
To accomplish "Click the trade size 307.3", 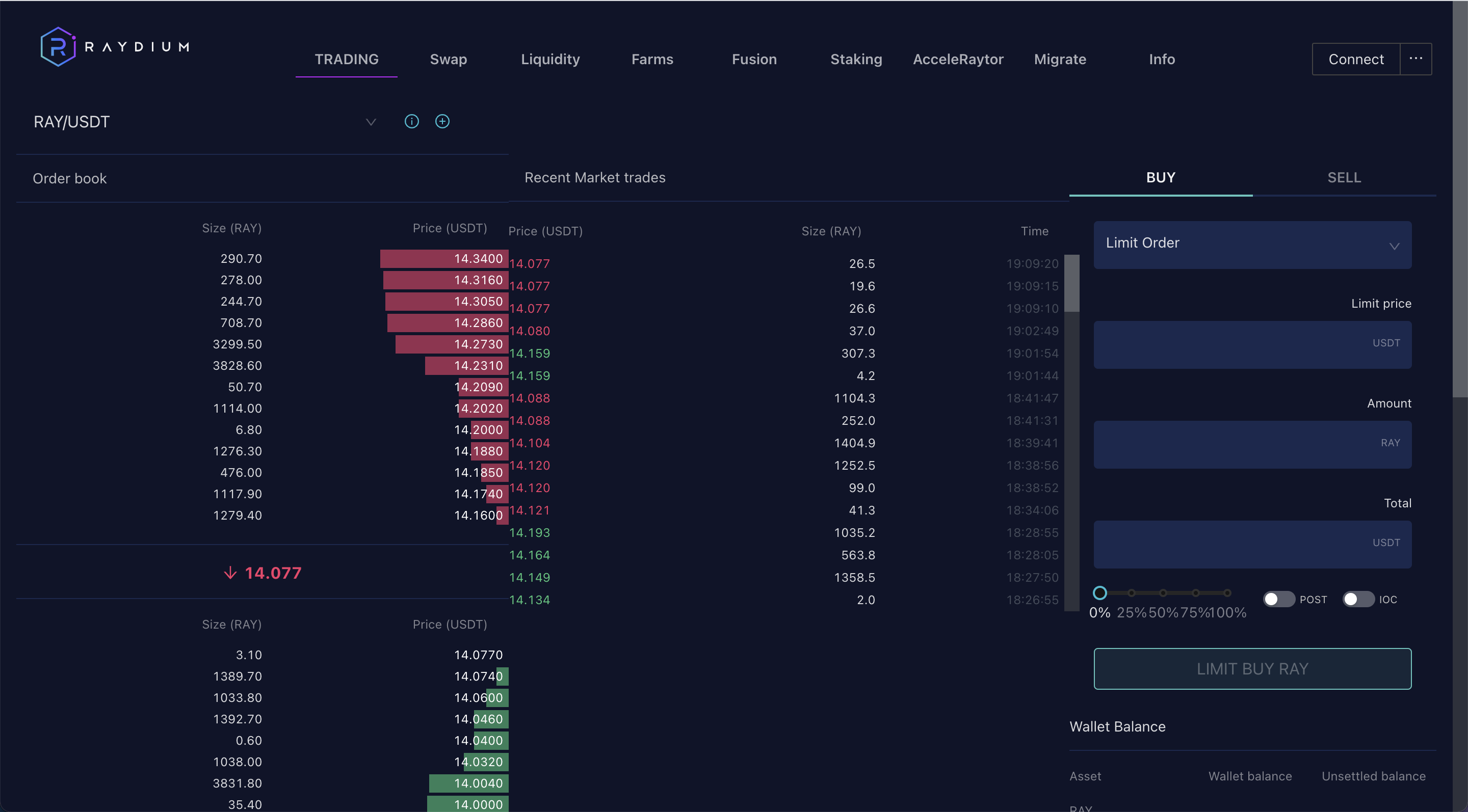I will pos(858,353).
